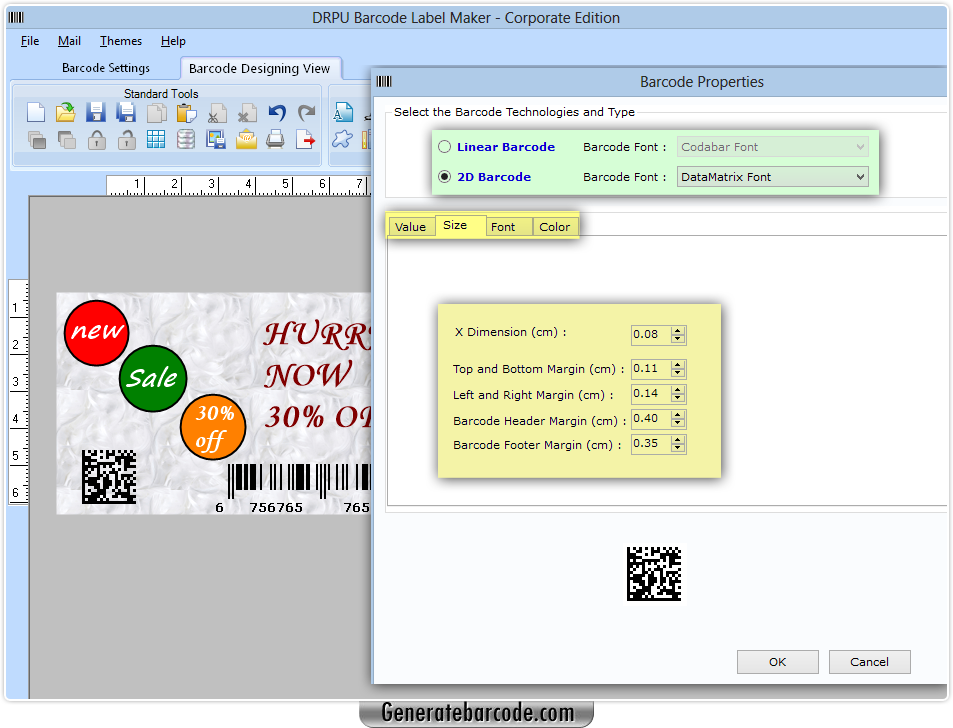The image size is (953, 728).
Task: Undo the last design change
Action: pyautogui.click(x=275, y=112)
